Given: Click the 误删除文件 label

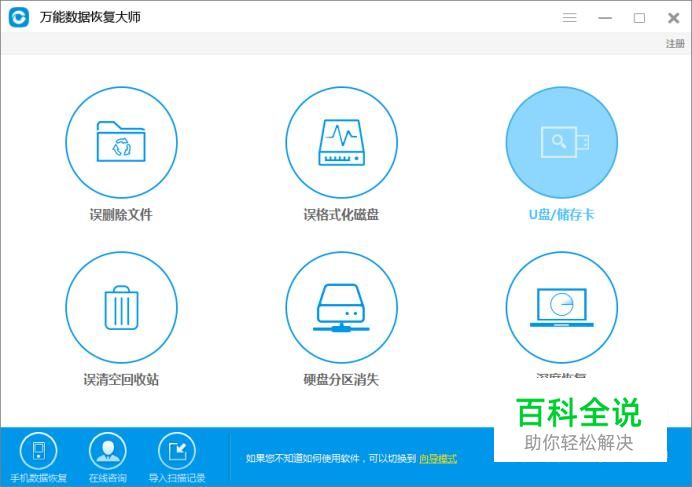Looking at the screenshot, I should pyautogui.click(x=121, y=215).
